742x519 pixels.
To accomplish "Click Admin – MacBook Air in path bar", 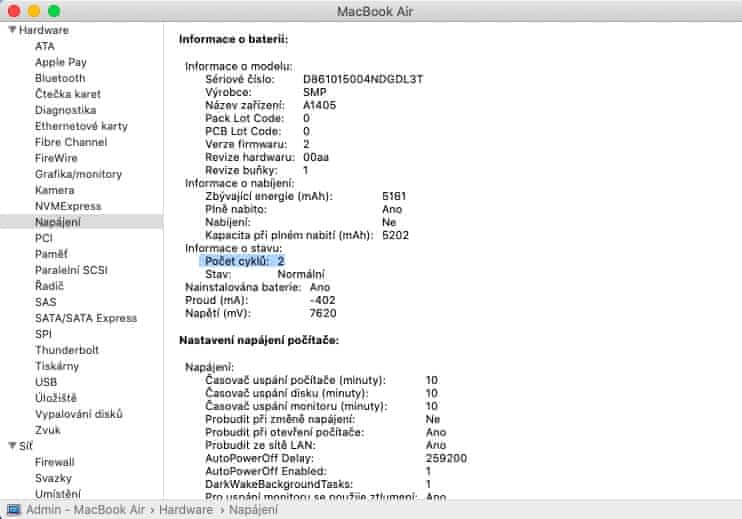I will (x=85, y=510).
